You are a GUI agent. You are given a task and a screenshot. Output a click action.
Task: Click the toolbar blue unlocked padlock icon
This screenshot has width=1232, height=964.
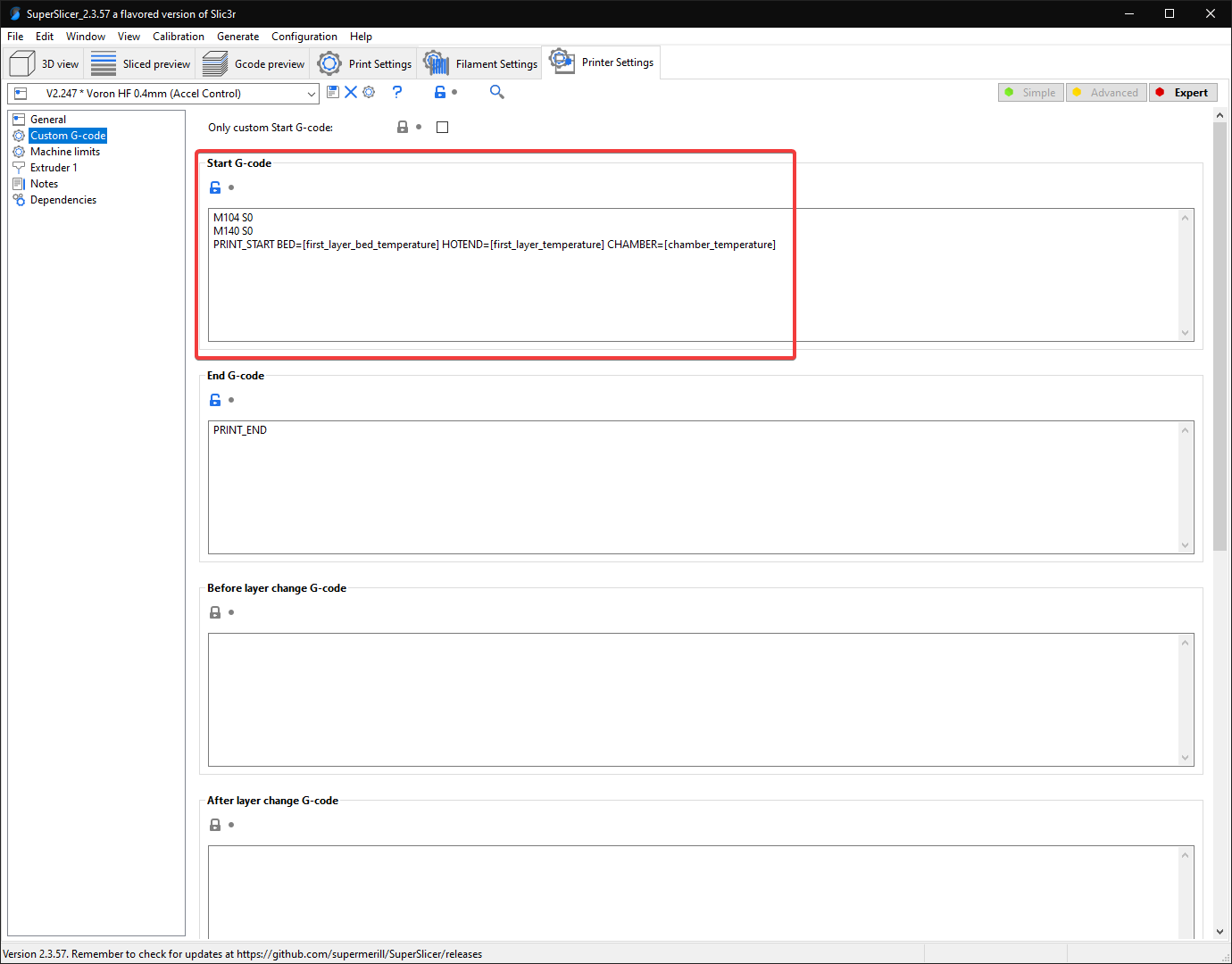pos(440,92)
